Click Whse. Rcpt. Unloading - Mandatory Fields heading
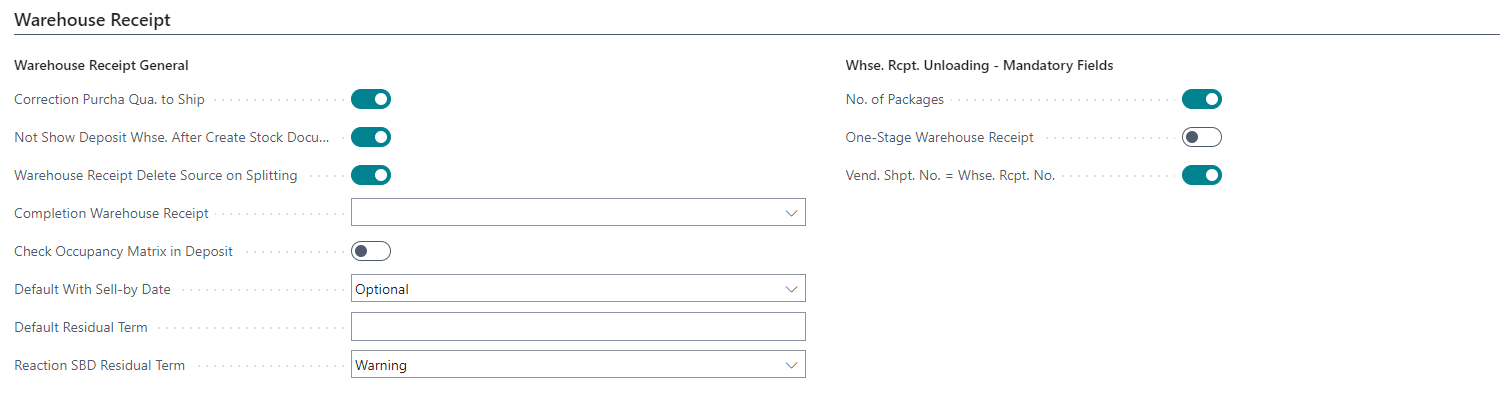 coord(979,65)
